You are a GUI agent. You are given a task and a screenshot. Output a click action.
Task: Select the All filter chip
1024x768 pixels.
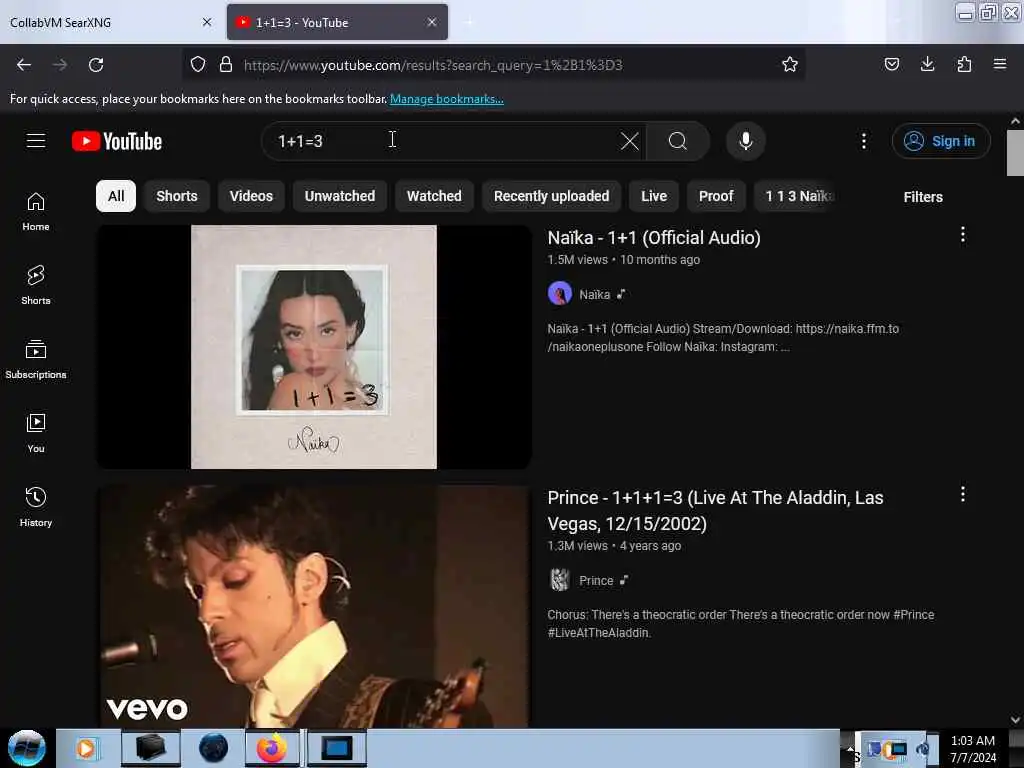116,196
